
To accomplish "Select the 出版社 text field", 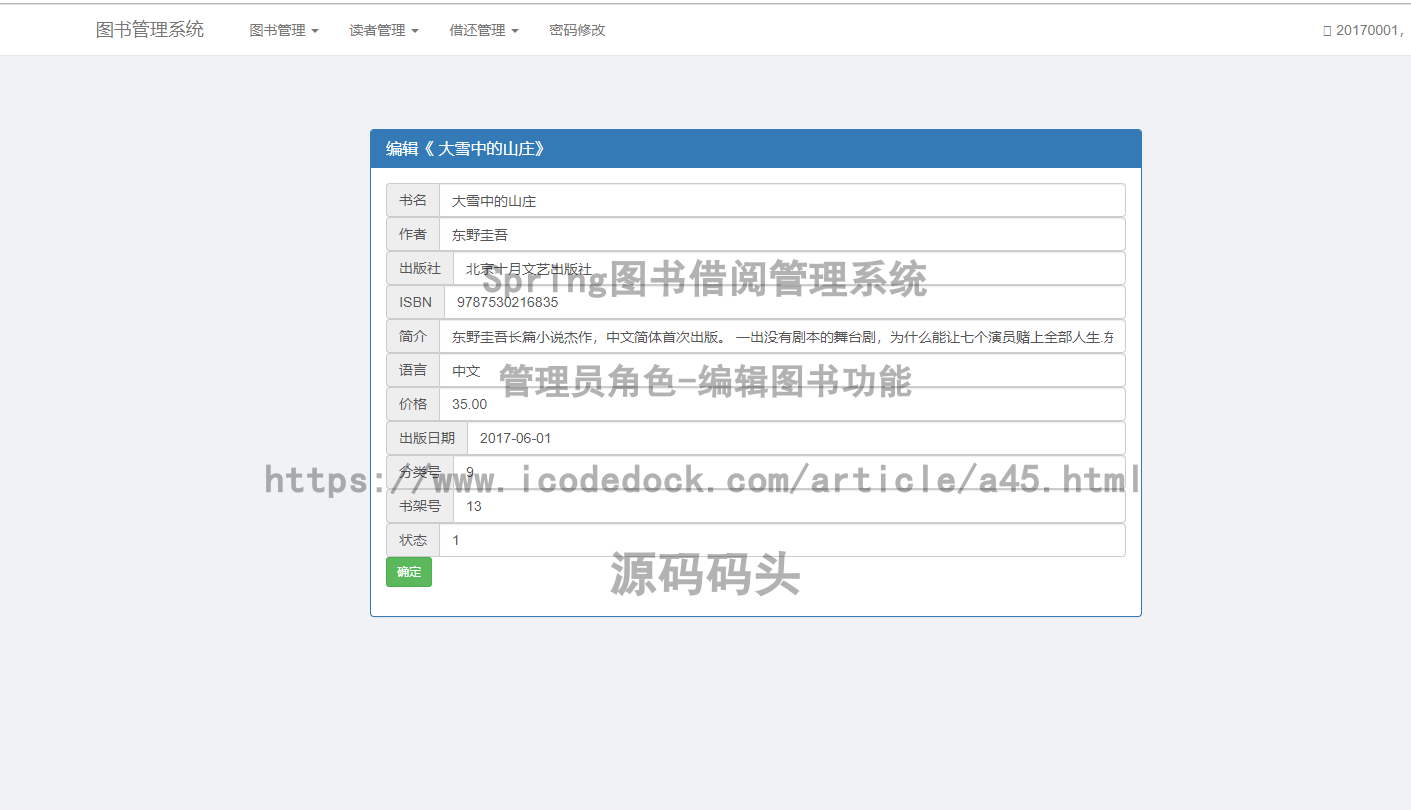I will pos(788,269).
